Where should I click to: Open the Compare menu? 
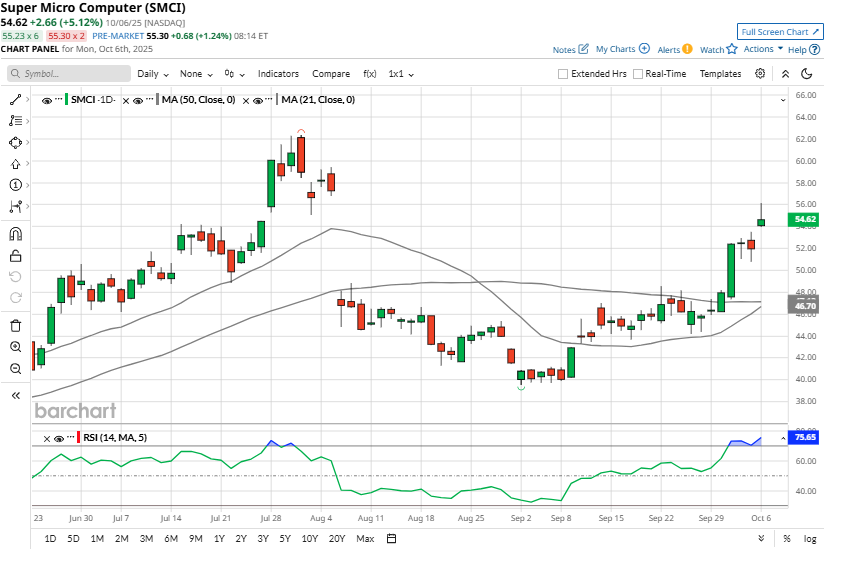pos(331,74)
